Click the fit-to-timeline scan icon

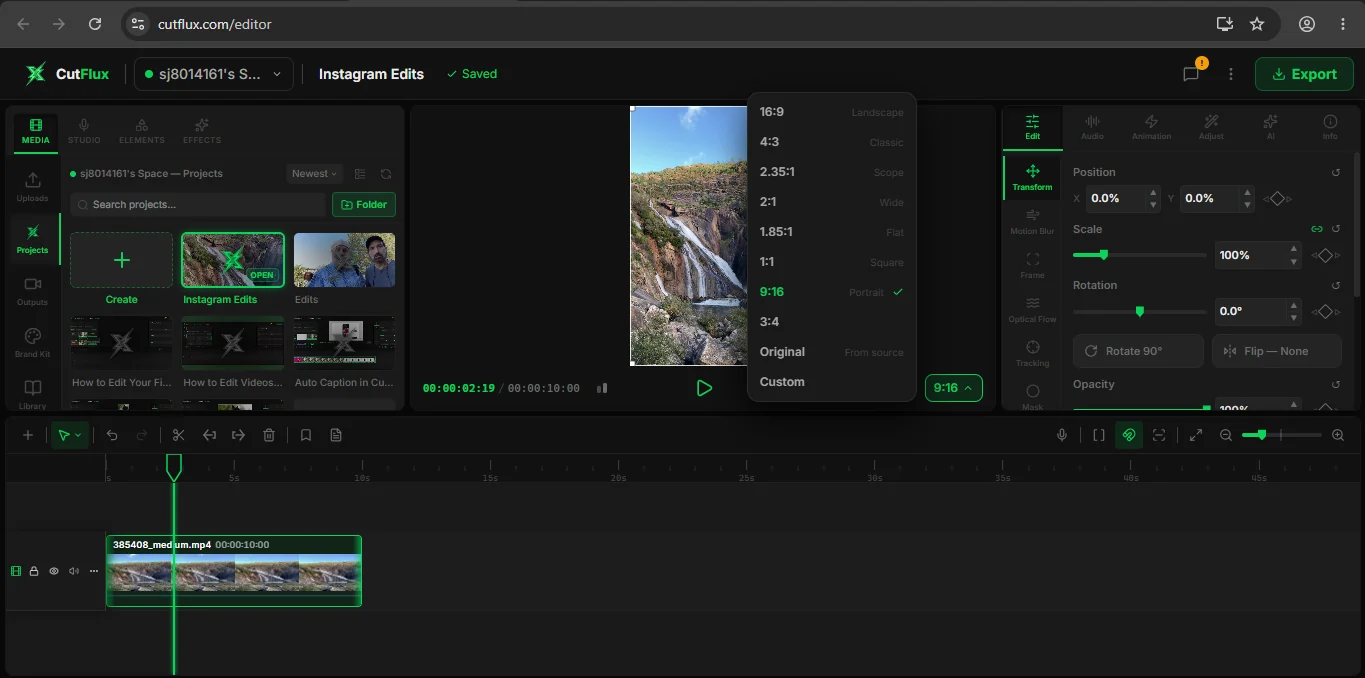click(1159, 435)
